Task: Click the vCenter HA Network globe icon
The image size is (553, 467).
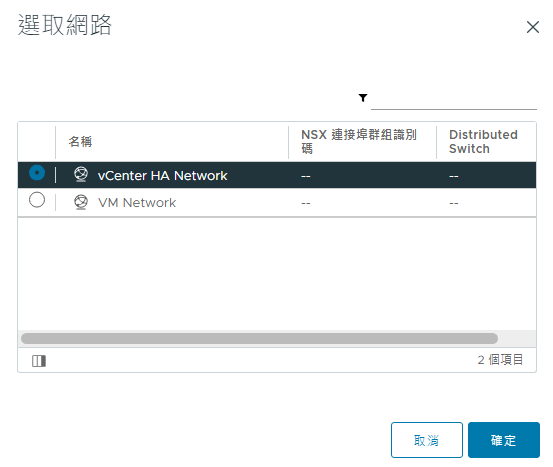Action: [x=81, y=174]
